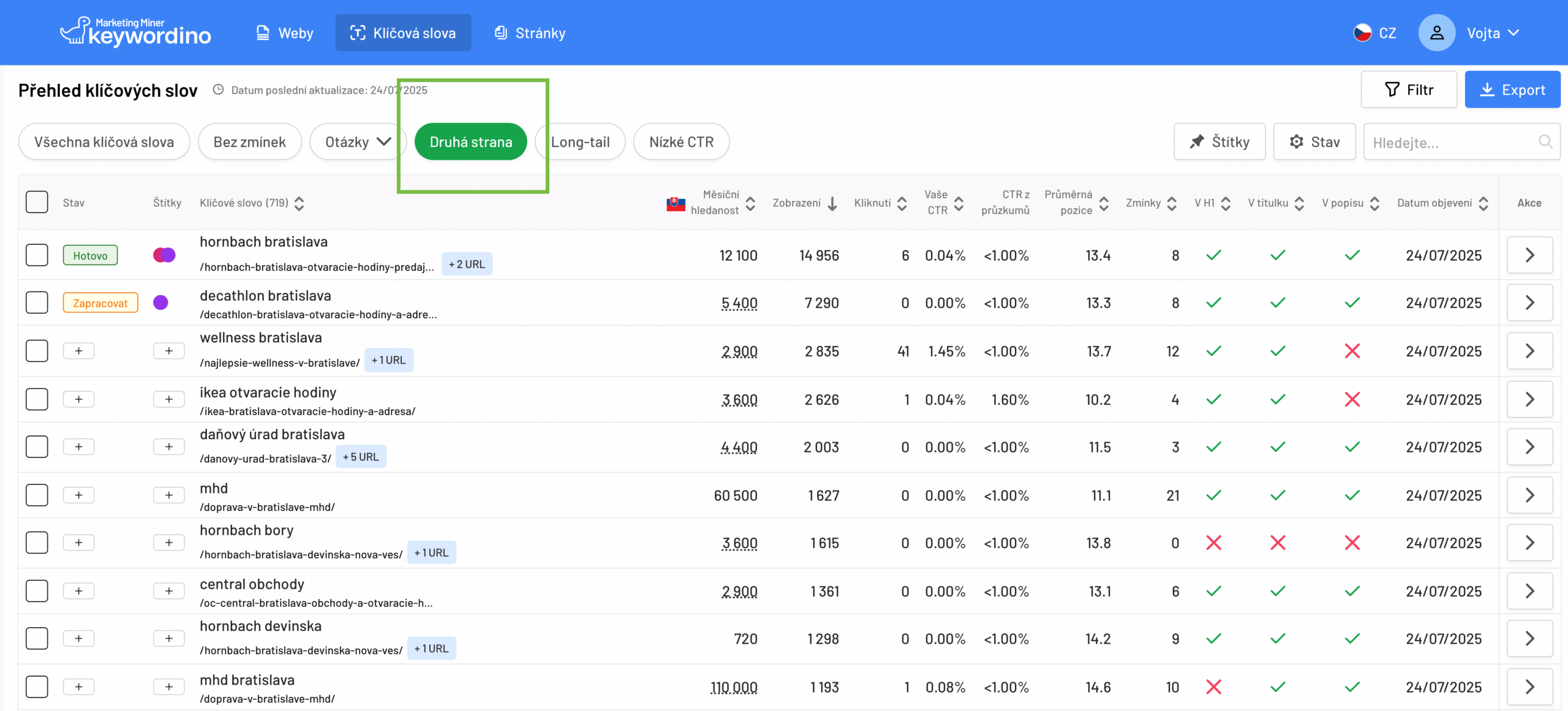Add label to mhd row
1568x711 pixels.
pos(169,495)
